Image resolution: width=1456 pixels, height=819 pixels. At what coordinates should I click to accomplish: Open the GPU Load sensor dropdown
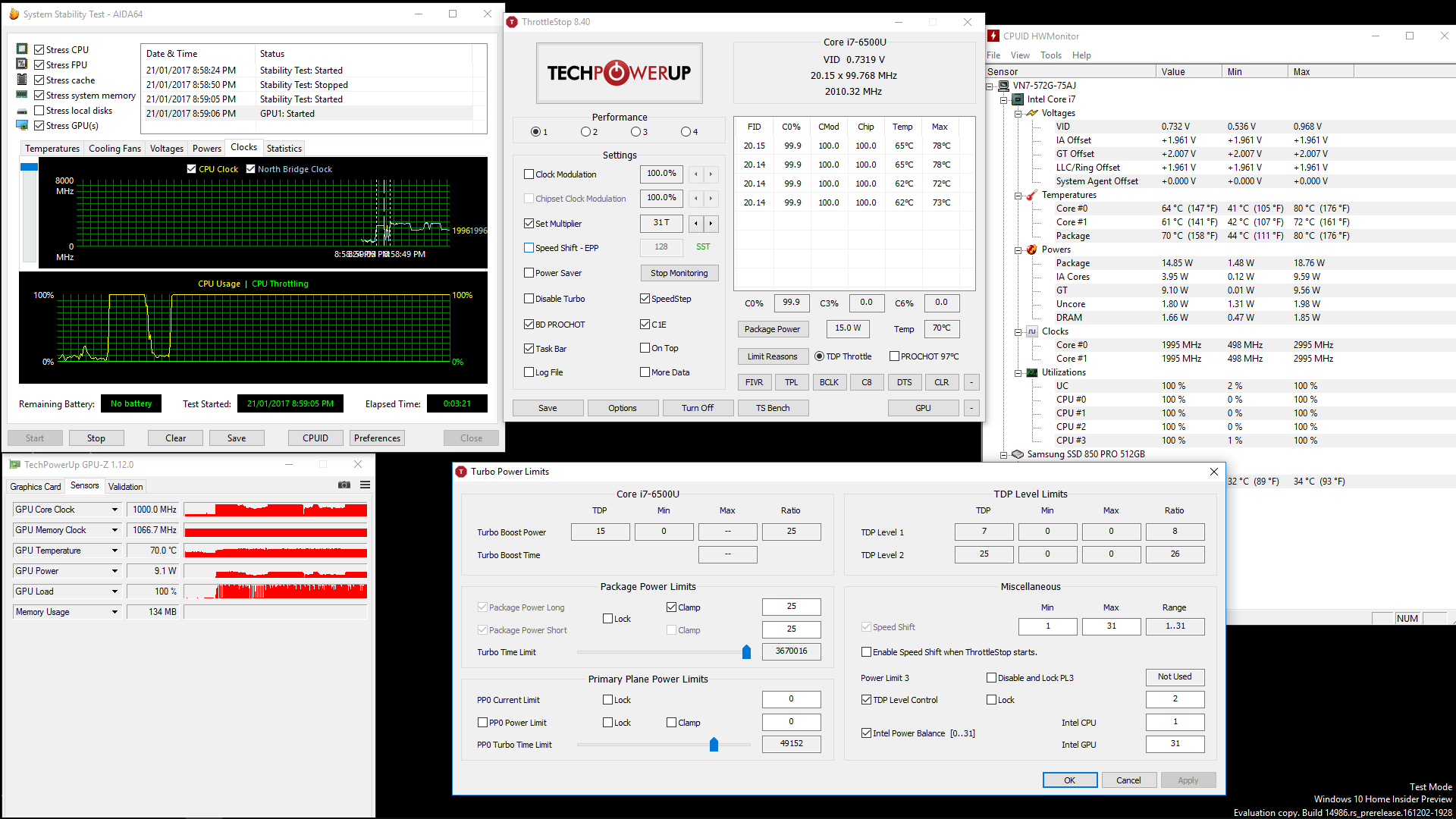[115, 591]
